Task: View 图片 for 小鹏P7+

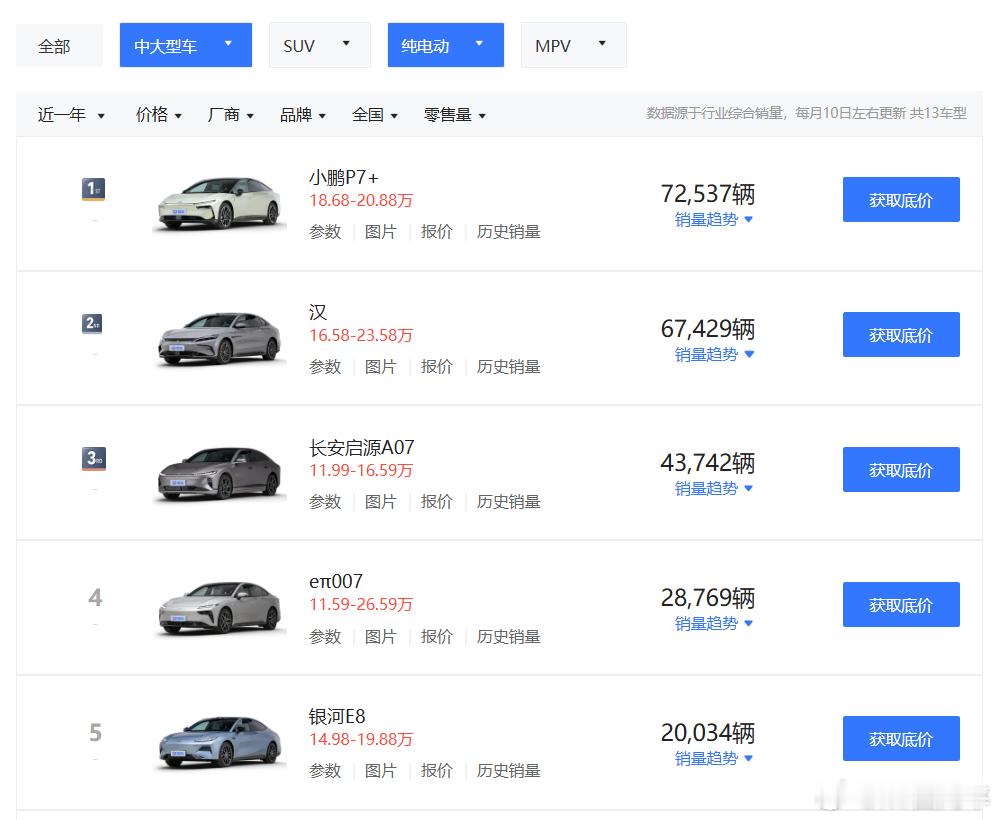Action: click(x=380, y=232)
